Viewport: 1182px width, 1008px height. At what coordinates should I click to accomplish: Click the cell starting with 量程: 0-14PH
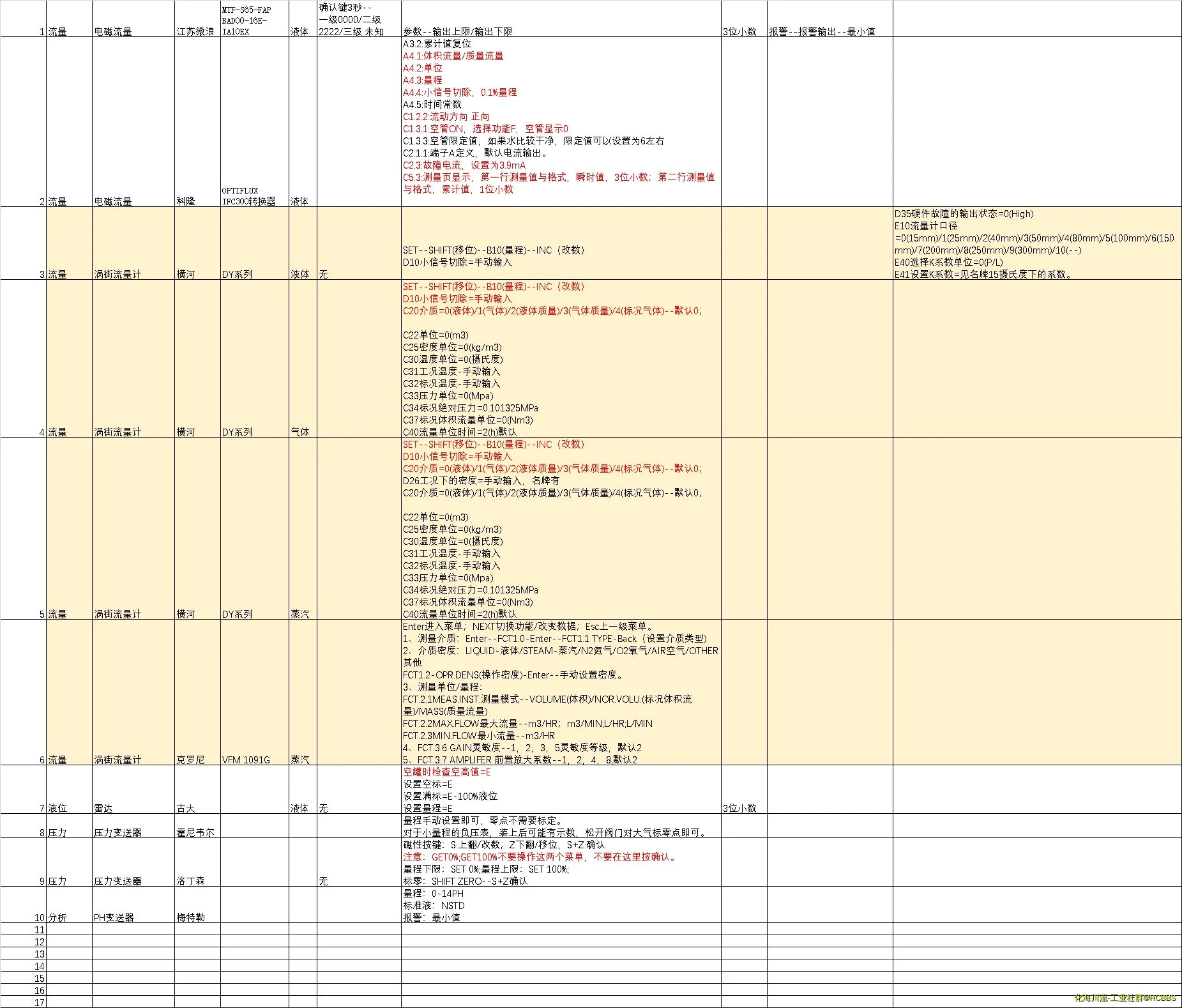click(x=561, y=905)
